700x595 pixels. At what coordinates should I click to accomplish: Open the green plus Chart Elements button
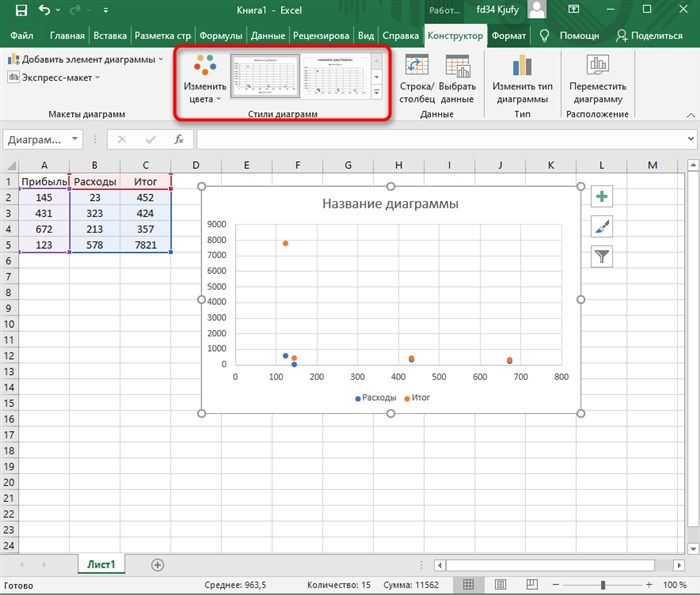(x=601, y=196)
